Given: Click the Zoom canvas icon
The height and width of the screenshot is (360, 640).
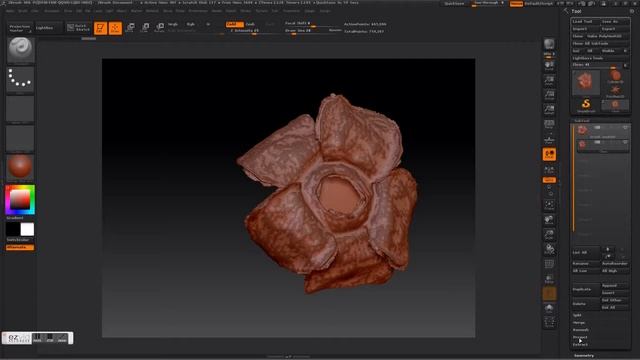Looking at the screenshot, I should pyautogui.click(x=549, y=80).
